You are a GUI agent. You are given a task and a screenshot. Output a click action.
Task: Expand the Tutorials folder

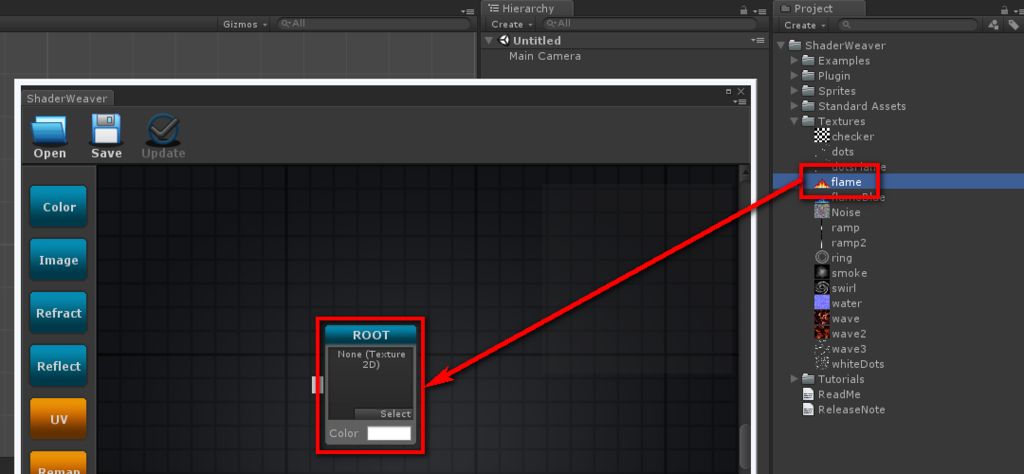click(x=794, y=379)
